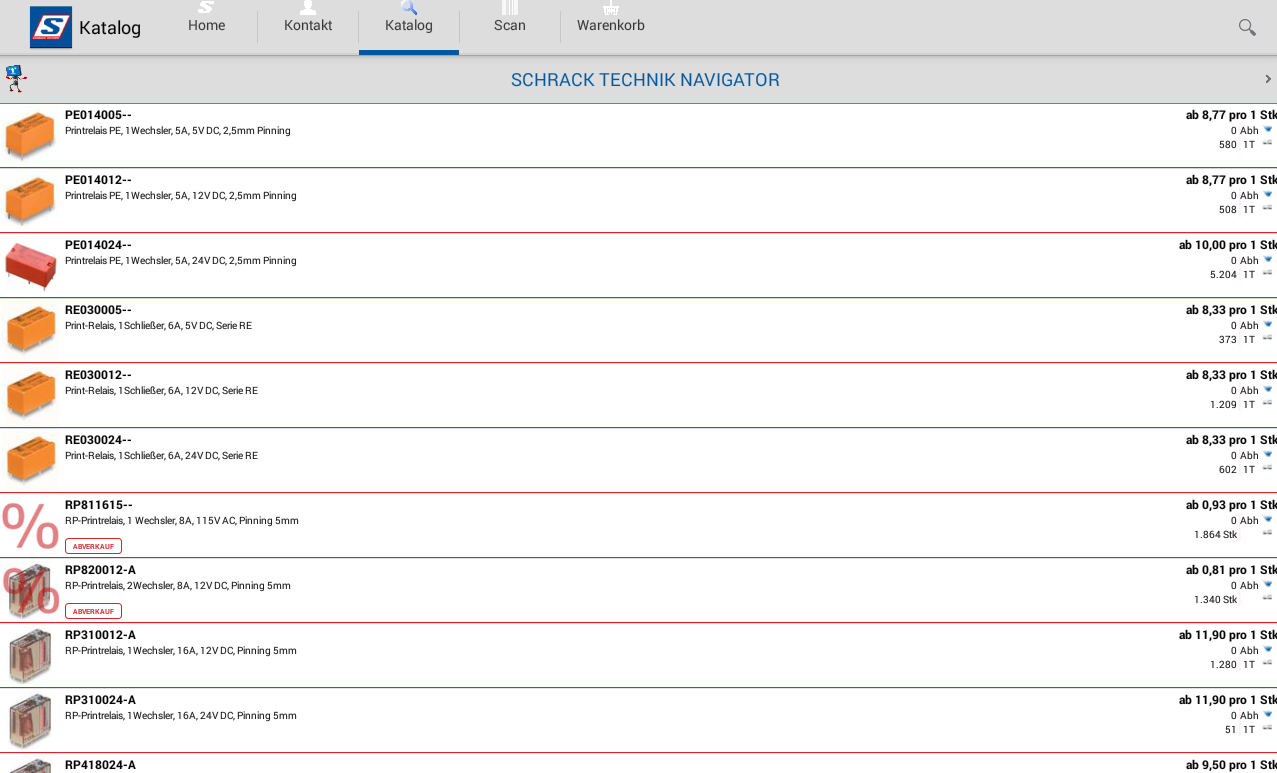This screenshot has height=773, width=1277.
Task: Open the SCHRACK TECHNIK NAVIGATOR link
Action: pyautogui.click(x=645, y=80)
